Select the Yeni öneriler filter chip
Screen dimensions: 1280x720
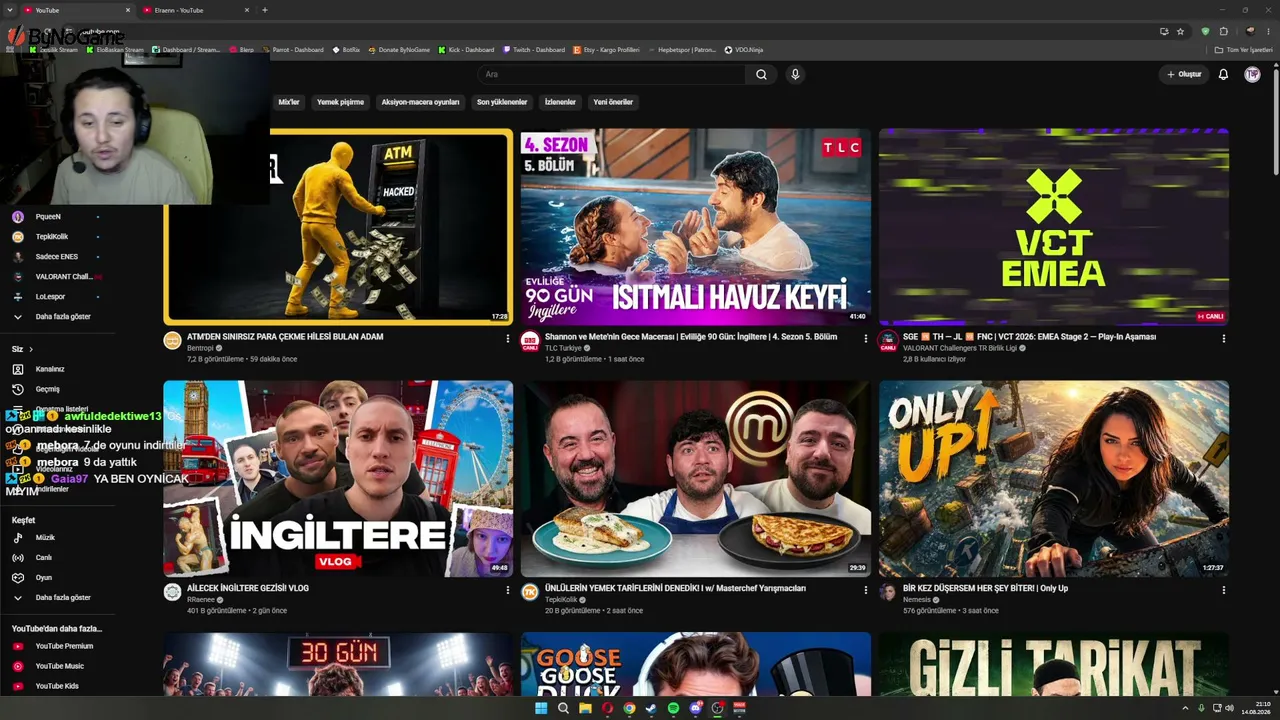pos(613,102)
